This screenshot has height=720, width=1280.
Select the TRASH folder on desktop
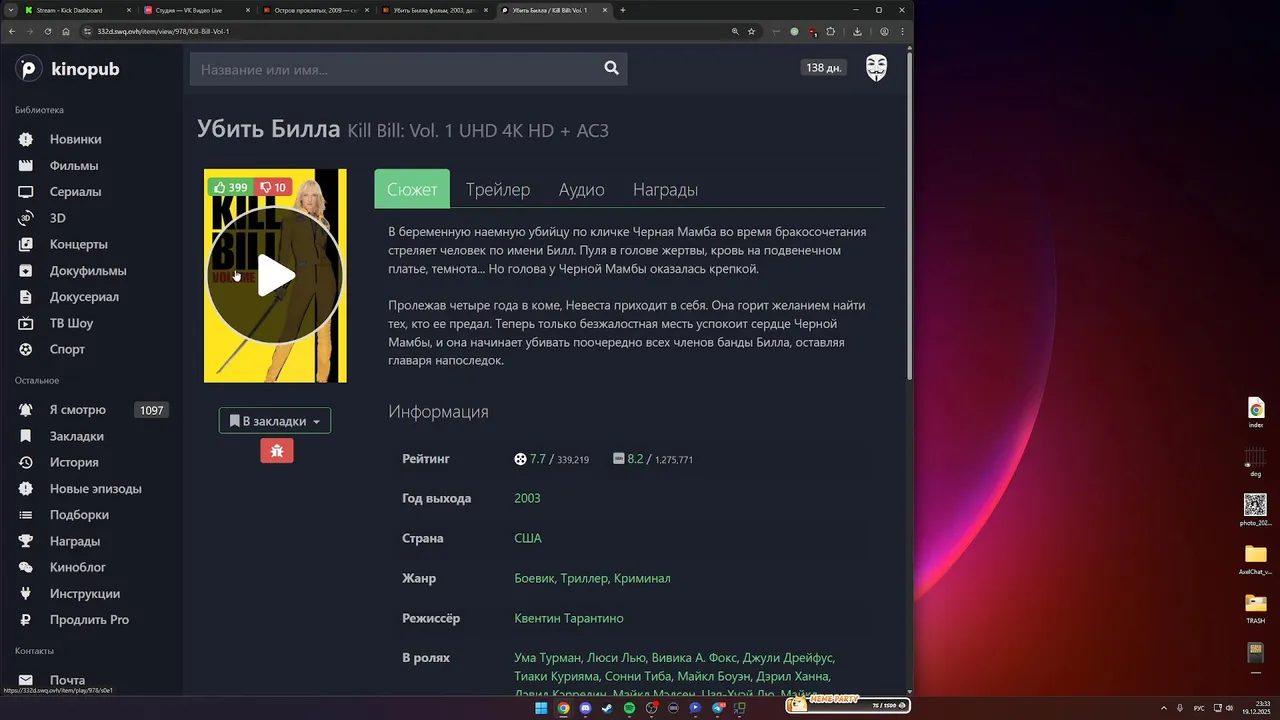tap(1255, 608)
